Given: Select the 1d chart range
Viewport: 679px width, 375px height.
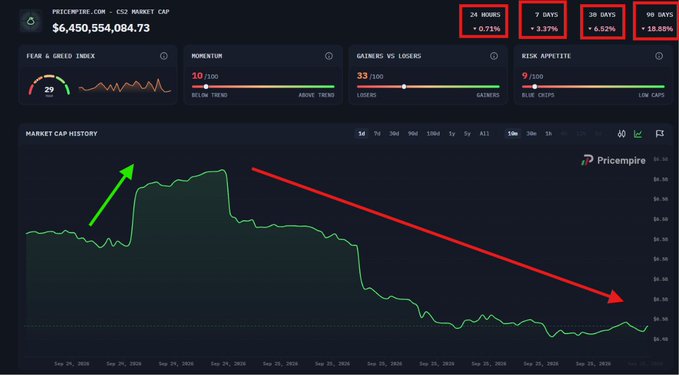Looking at the screenshot, I should point(361,134).
